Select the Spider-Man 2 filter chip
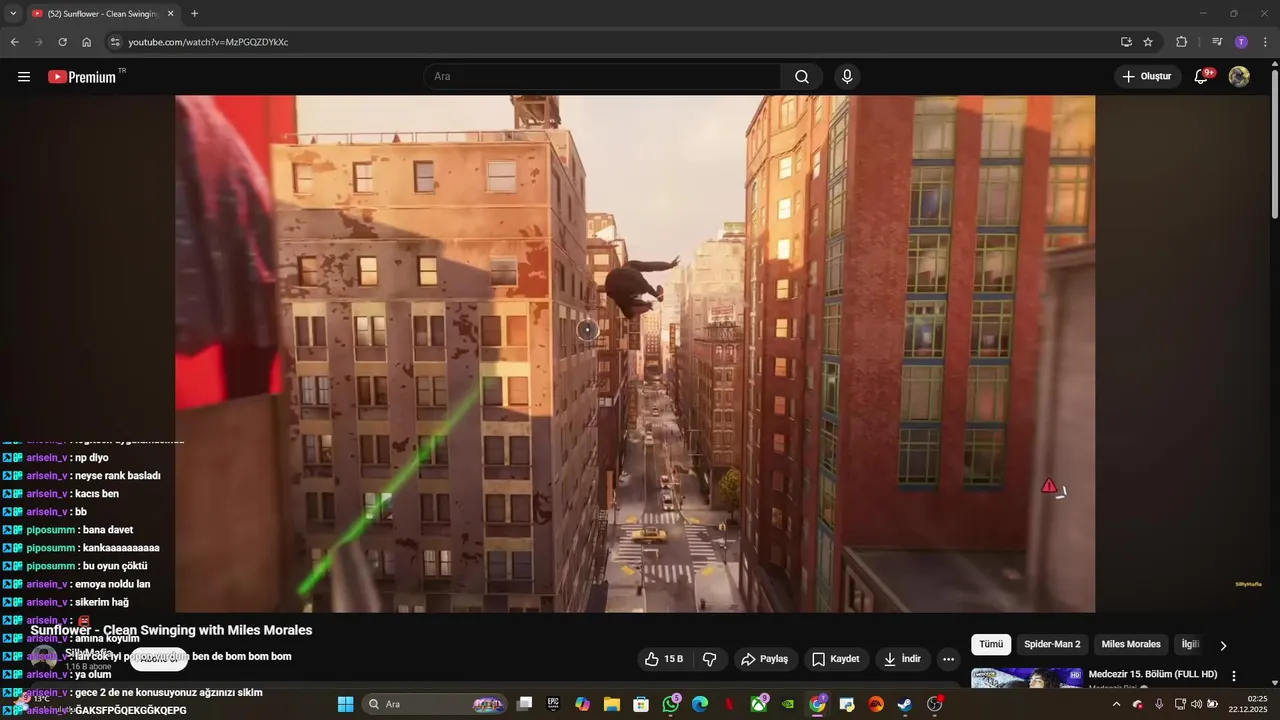1280x720 pixels. pos(1052,645)
